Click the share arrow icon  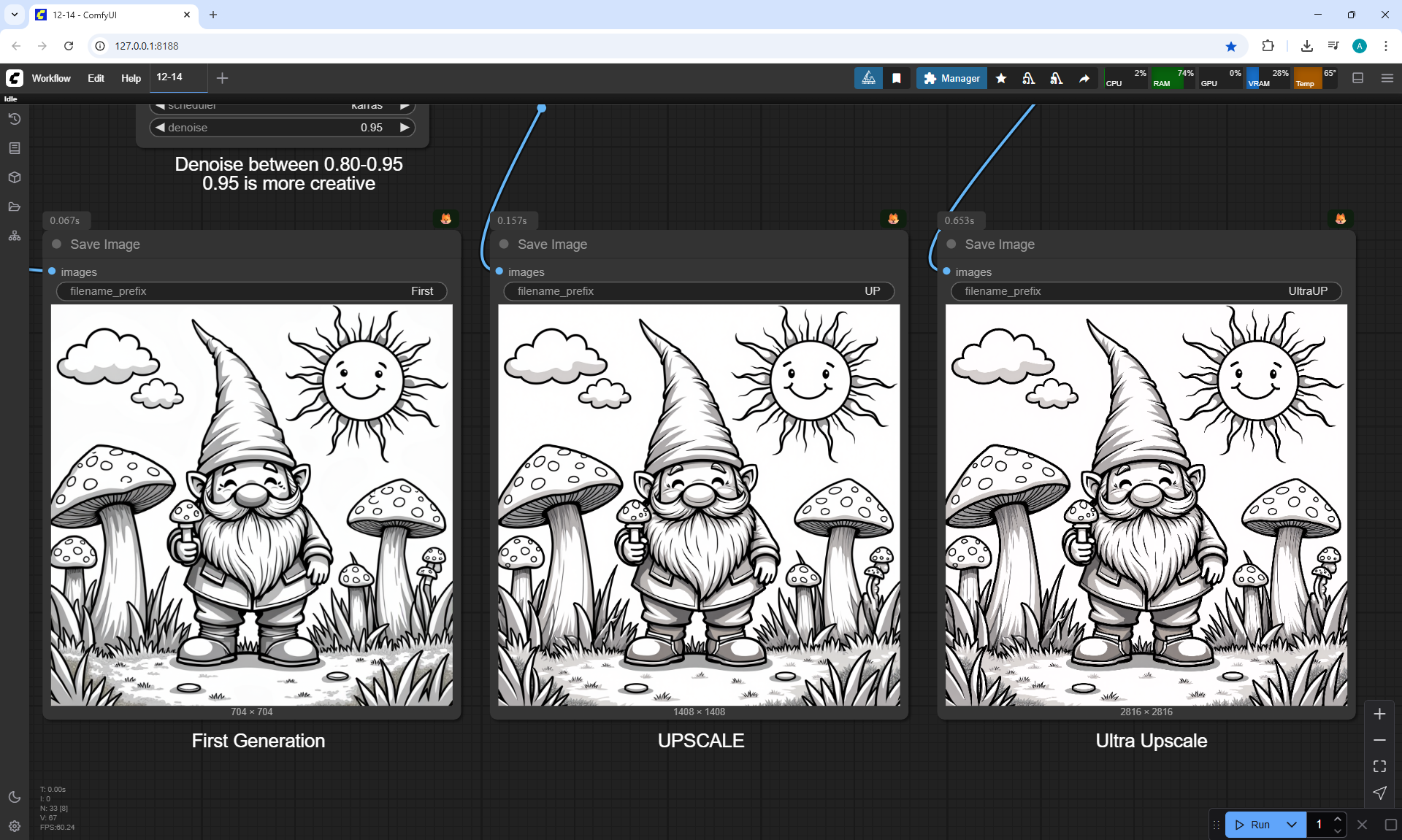pos(1084,78)
